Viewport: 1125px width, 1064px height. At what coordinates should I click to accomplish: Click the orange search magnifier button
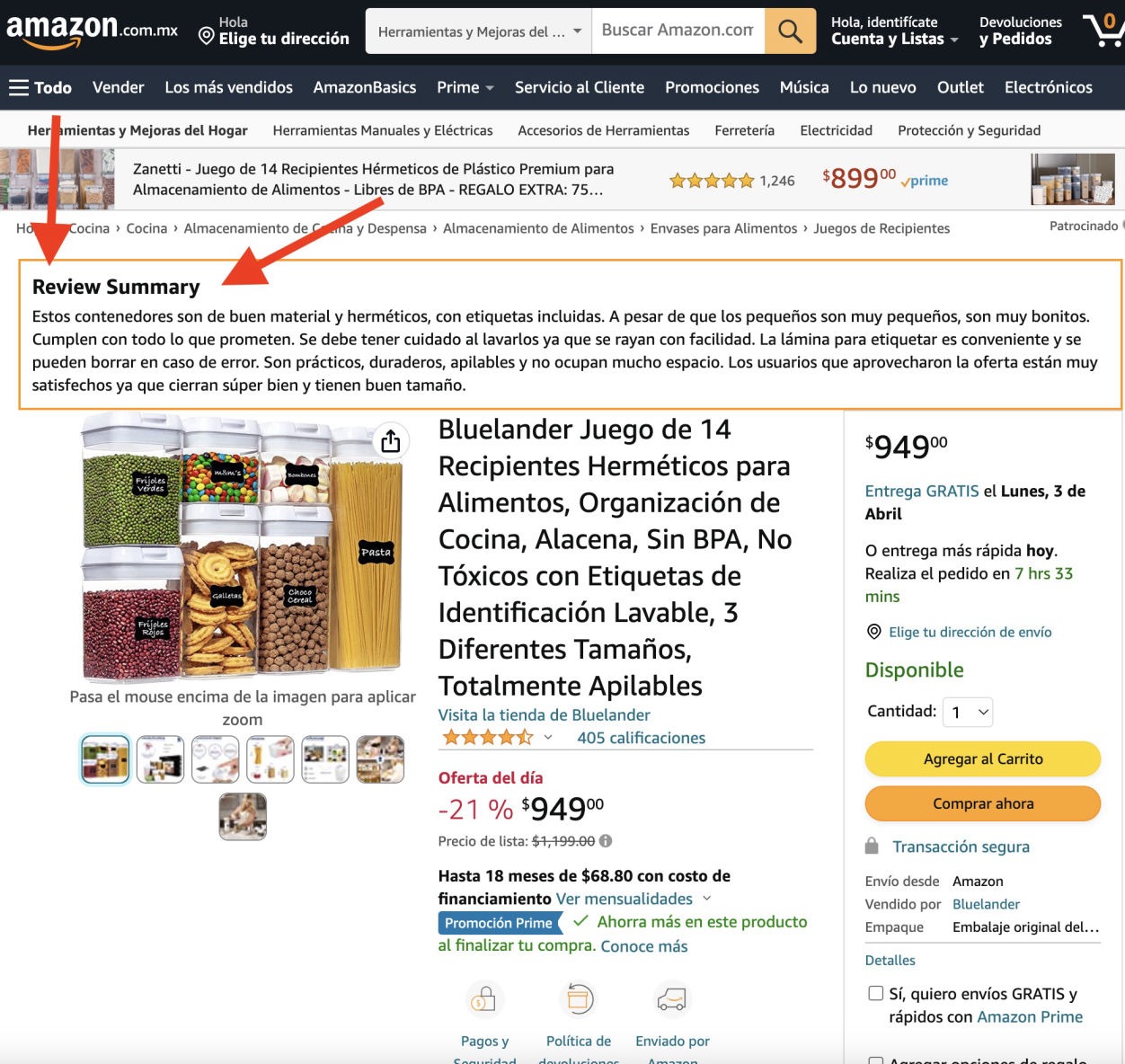pyautogui.click(x=790, y=31)
